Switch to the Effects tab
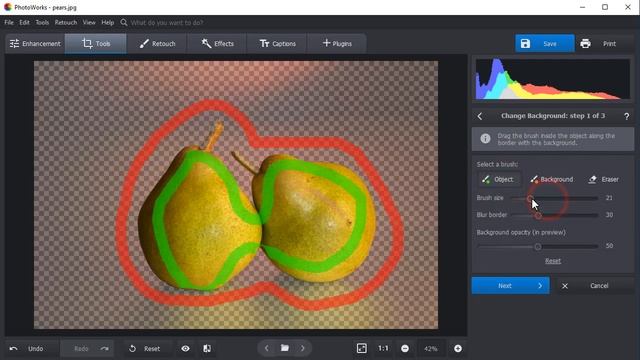640x360 pixels. 218,44
